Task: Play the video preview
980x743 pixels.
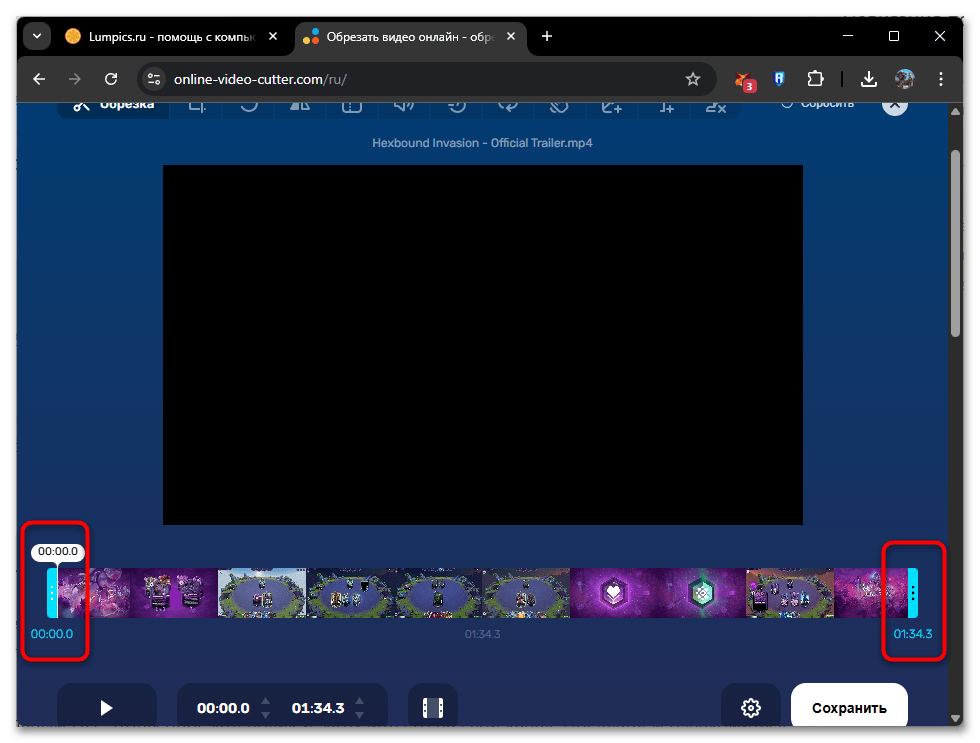Action: pos(106,707)
